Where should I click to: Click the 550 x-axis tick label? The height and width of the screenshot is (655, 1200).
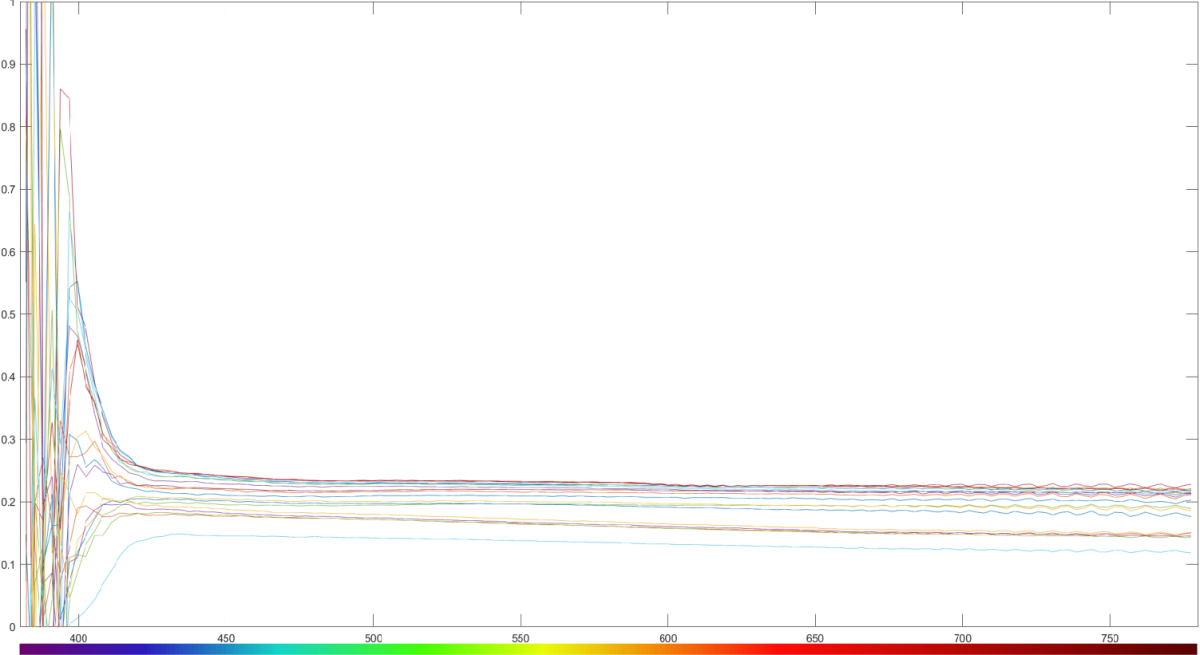point(520,638)
